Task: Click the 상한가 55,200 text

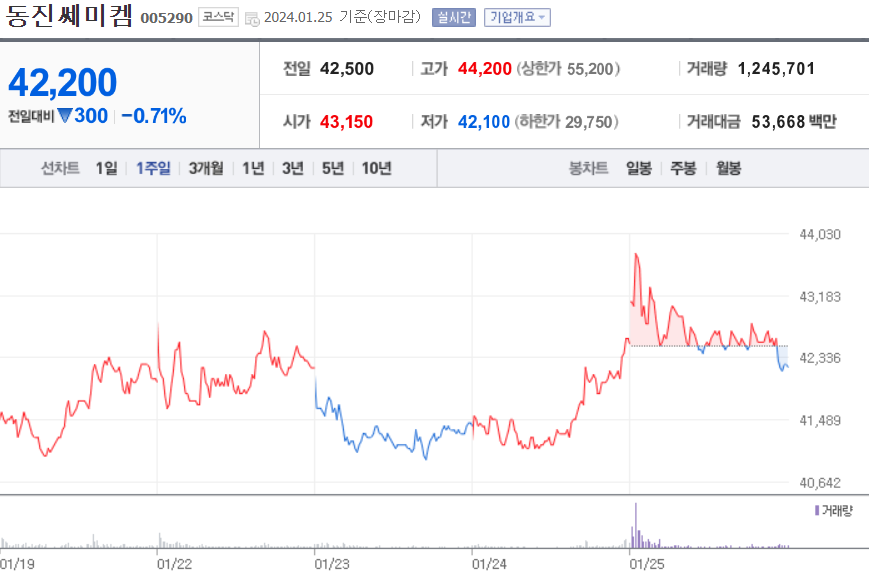Action: pos(568,69)
